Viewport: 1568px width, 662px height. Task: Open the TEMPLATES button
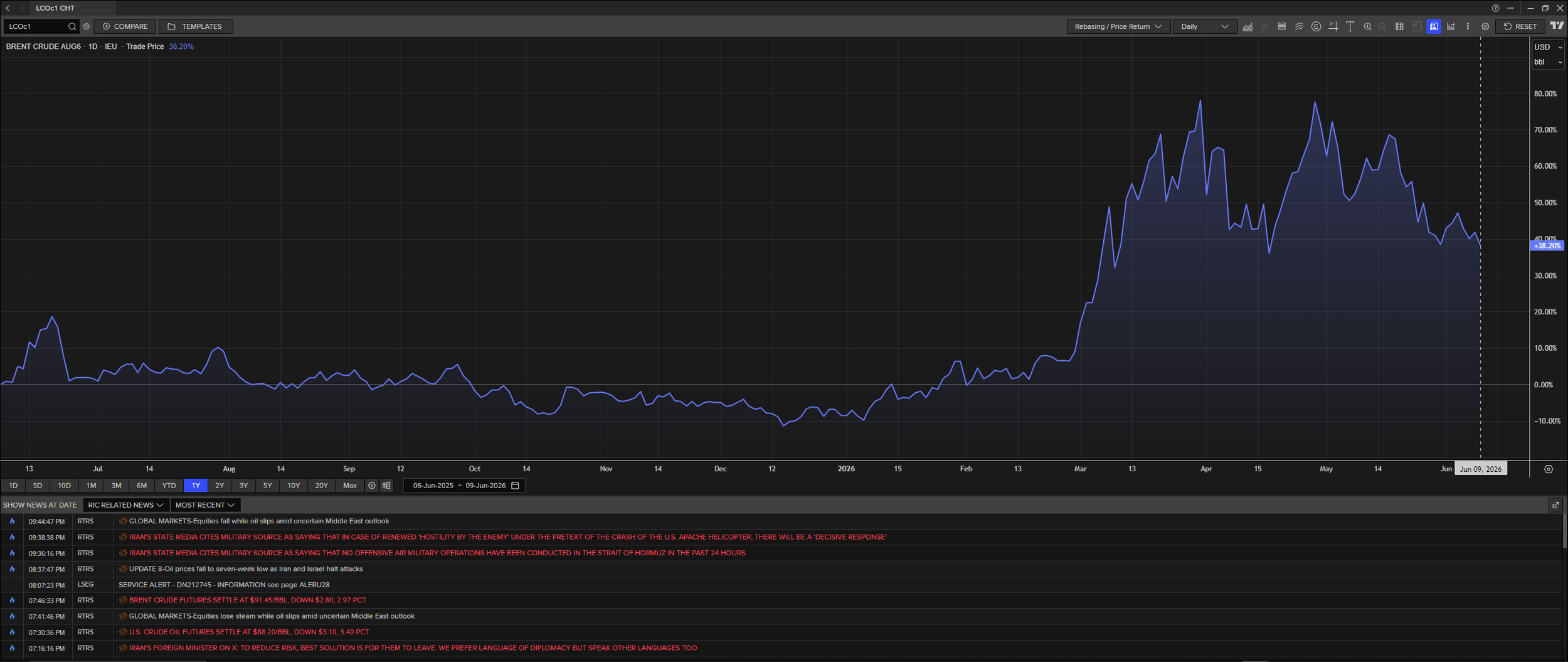coord(196,26)
